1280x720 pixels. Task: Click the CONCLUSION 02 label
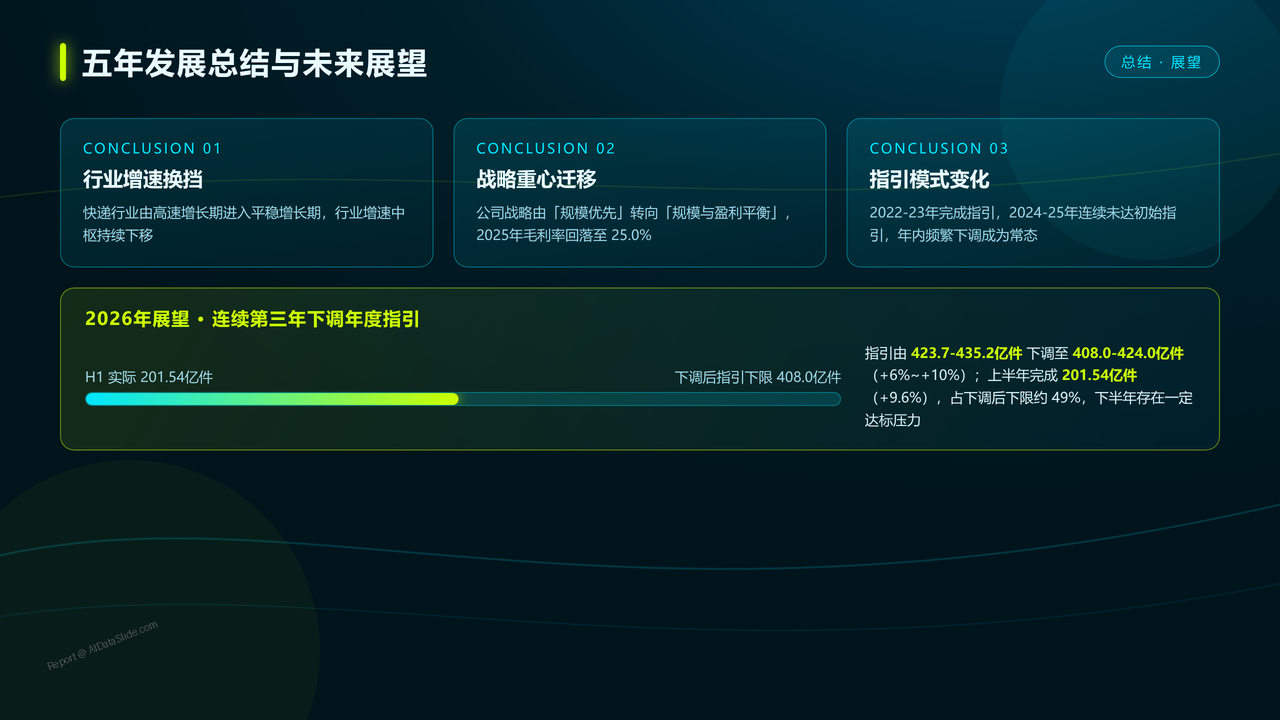(546, 148)
